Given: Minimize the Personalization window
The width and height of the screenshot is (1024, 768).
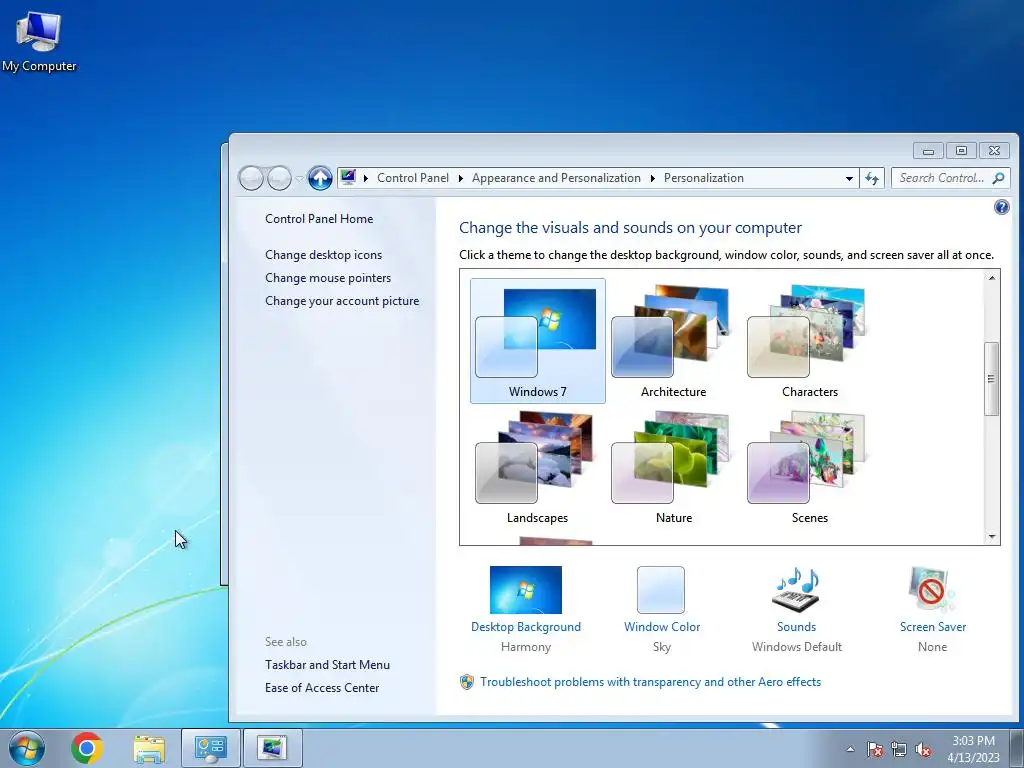Looking at the screenshot, I should [928, 151].
